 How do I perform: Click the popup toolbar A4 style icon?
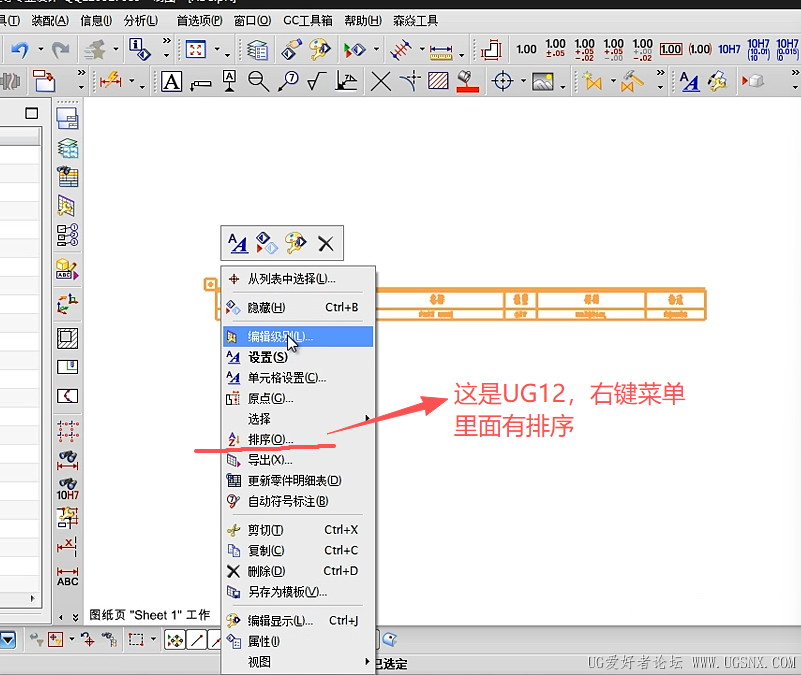238,243
